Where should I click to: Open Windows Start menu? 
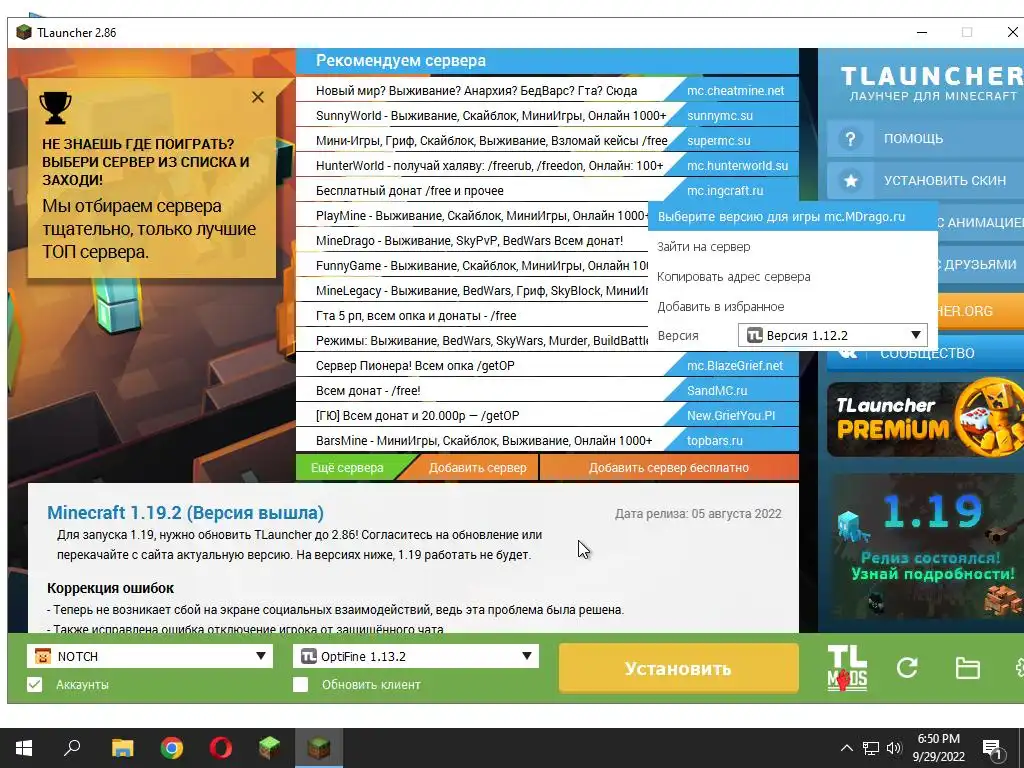(x=24, y=748)
